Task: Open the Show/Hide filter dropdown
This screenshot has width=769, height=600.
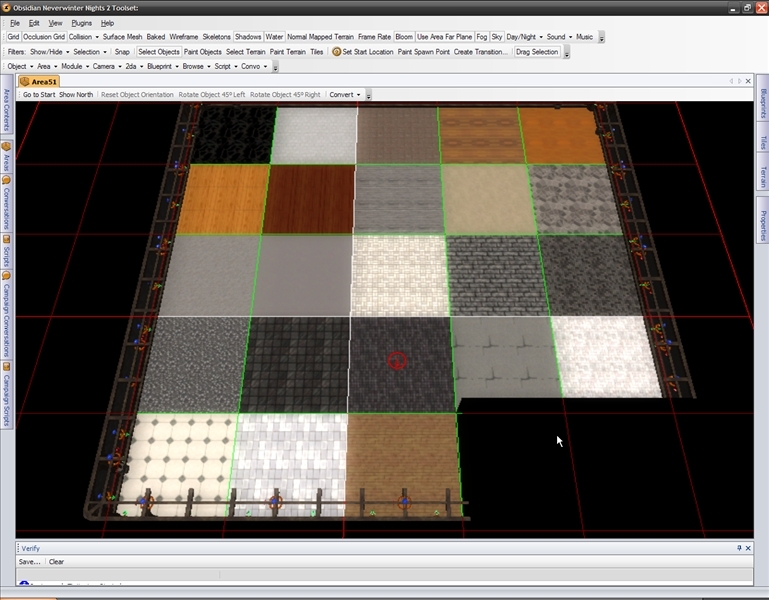Action: [x=50, y=52]
